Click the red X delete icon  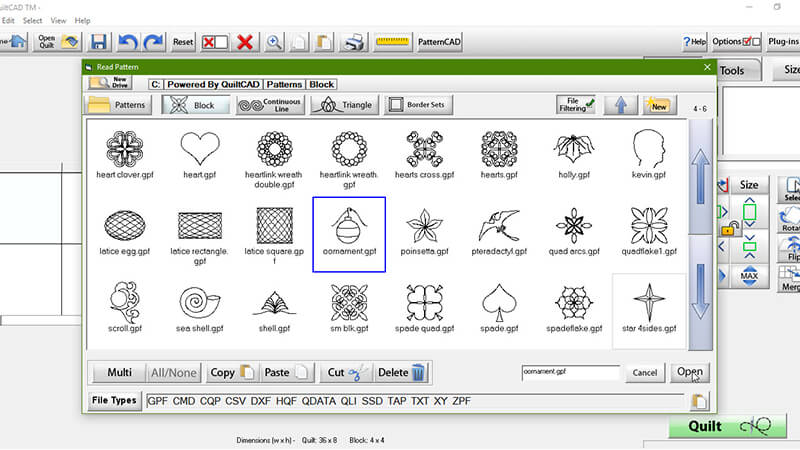(x=244, y=42)
